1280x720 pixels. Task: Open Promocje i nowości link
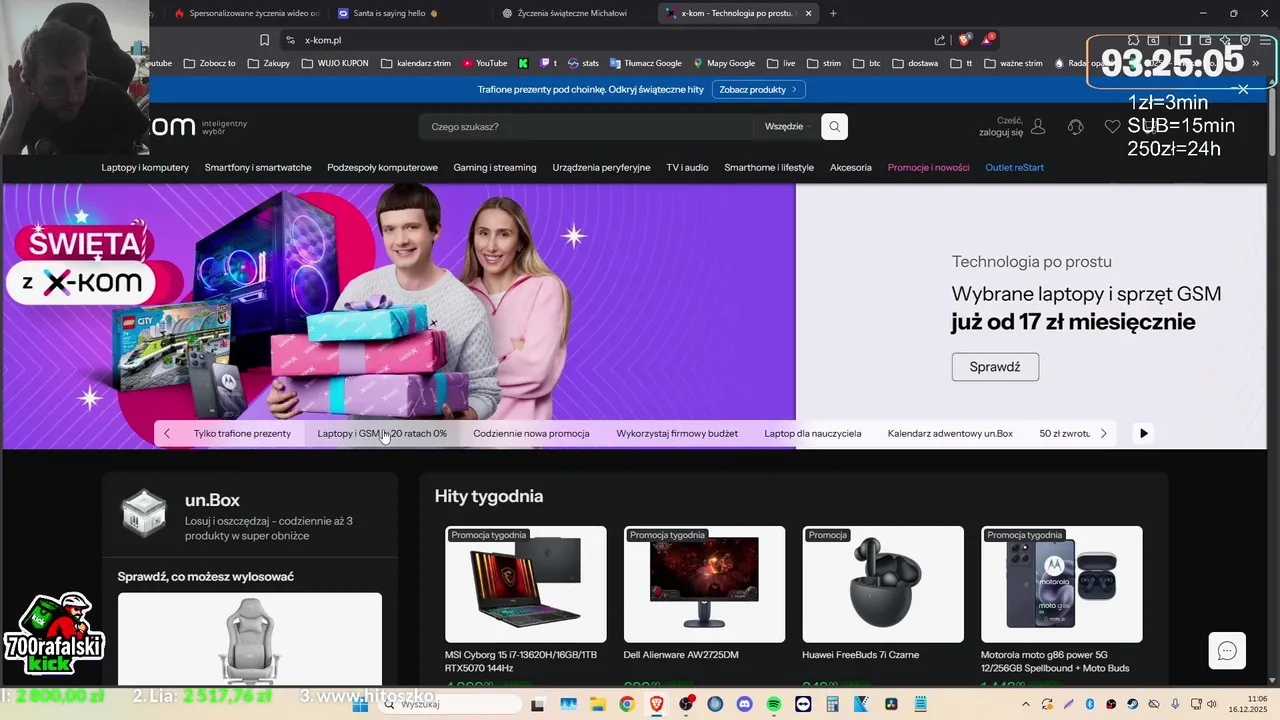(x=928, y=167)
